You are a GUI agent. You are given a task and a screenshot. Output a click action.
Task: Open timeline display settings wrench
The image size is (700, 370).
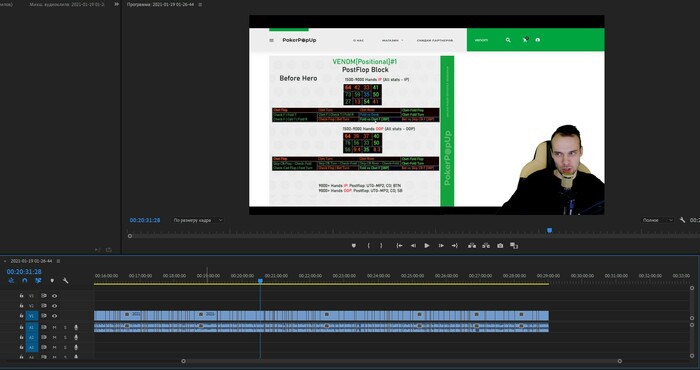[65, 281]
